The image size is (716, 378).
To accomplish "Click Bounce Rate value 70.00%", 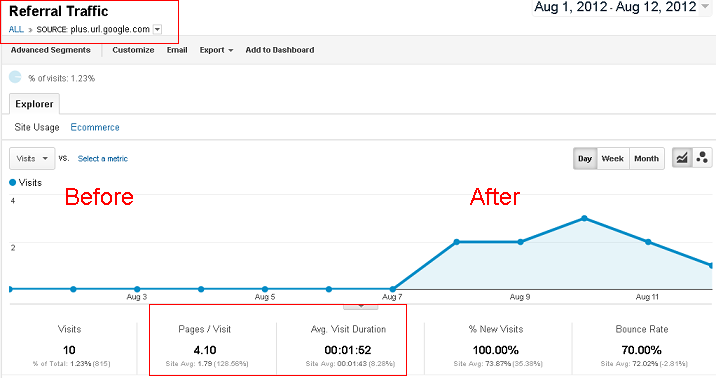I will tap(642, 350).
